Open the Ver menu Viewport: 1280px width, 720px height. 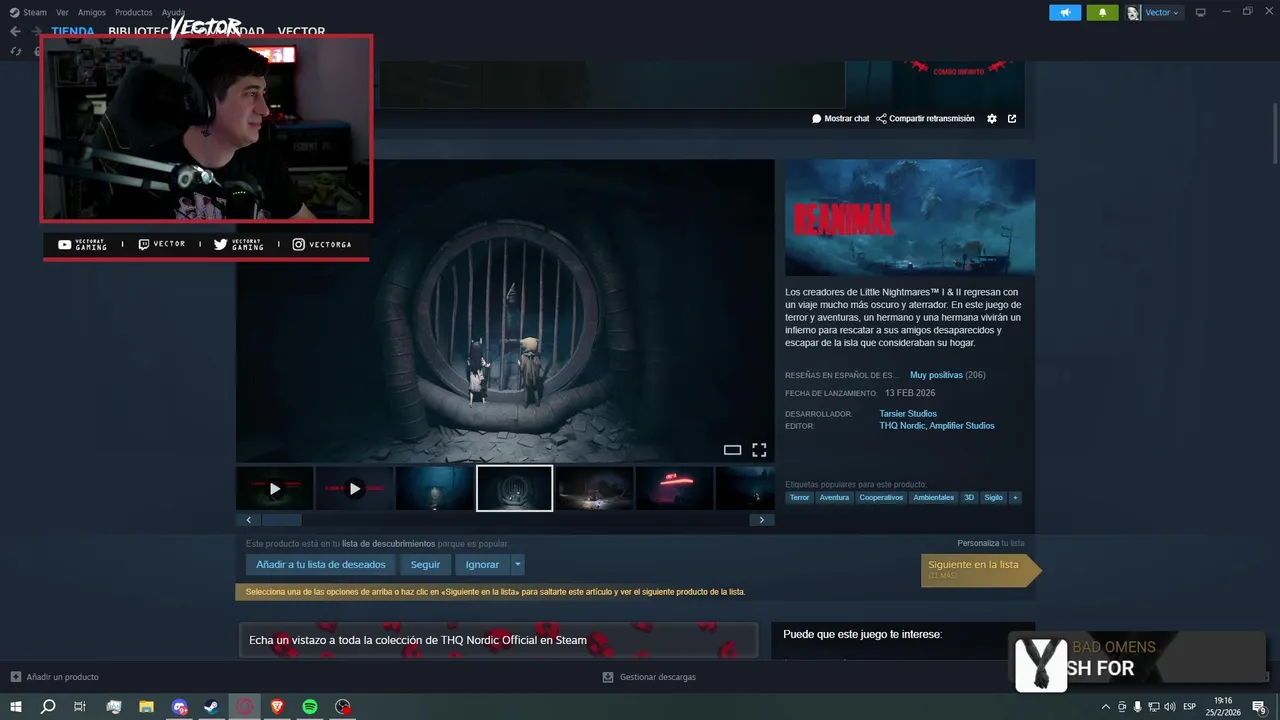62,12
